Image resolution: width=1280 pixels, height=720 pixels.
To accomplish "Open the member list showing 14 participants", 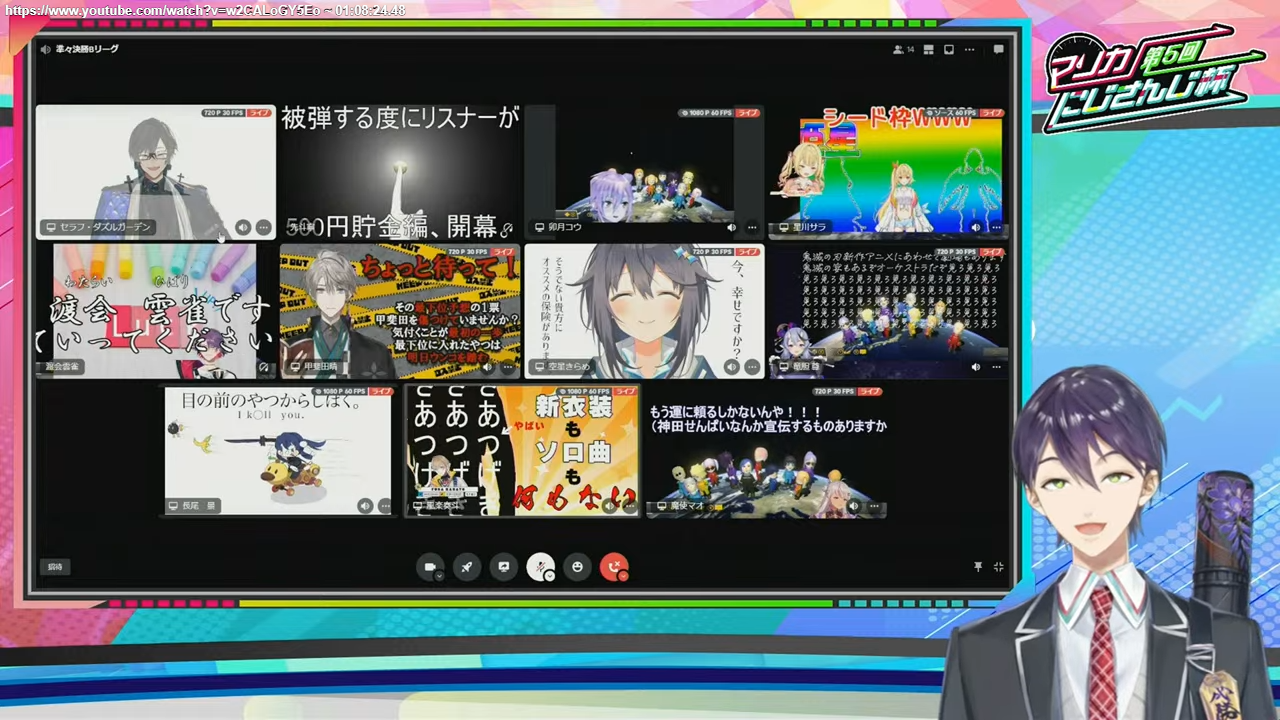I will [903, 49].
